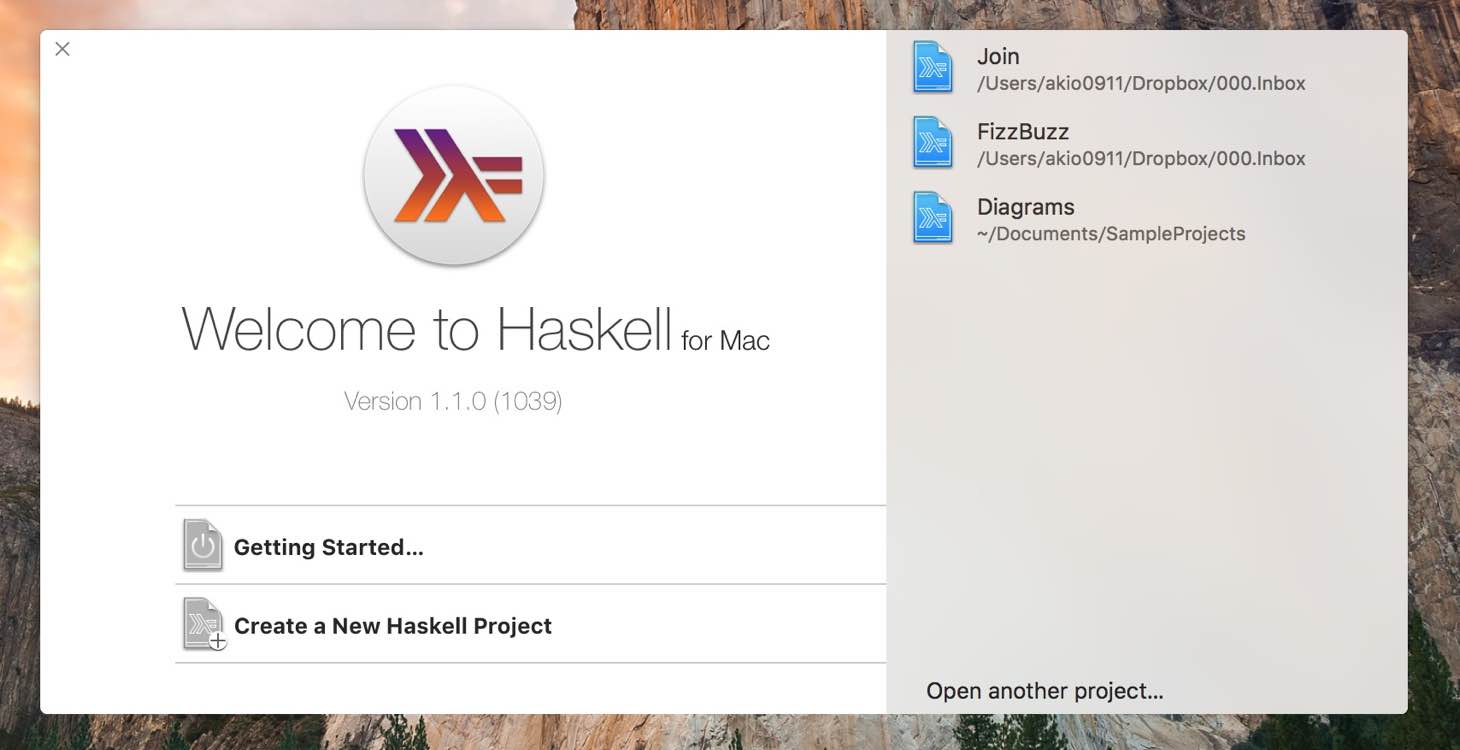Click the FizzBuzz project file icon
The image size is (1460, 750).
click(933, 142)
